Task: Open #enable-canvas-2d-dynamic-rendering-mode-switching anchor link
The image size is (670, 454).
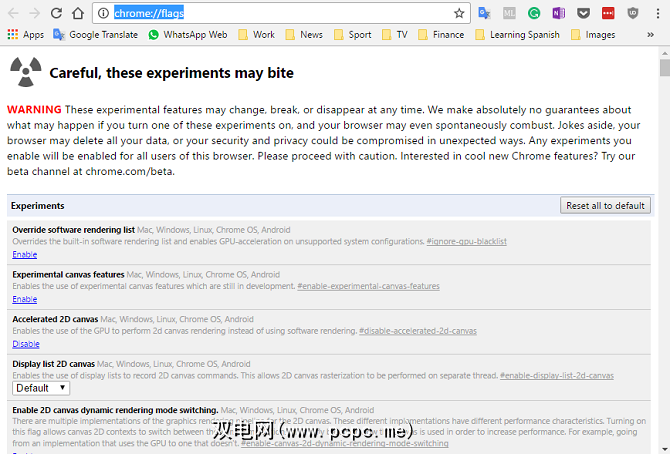Action: tap(344, 443)
